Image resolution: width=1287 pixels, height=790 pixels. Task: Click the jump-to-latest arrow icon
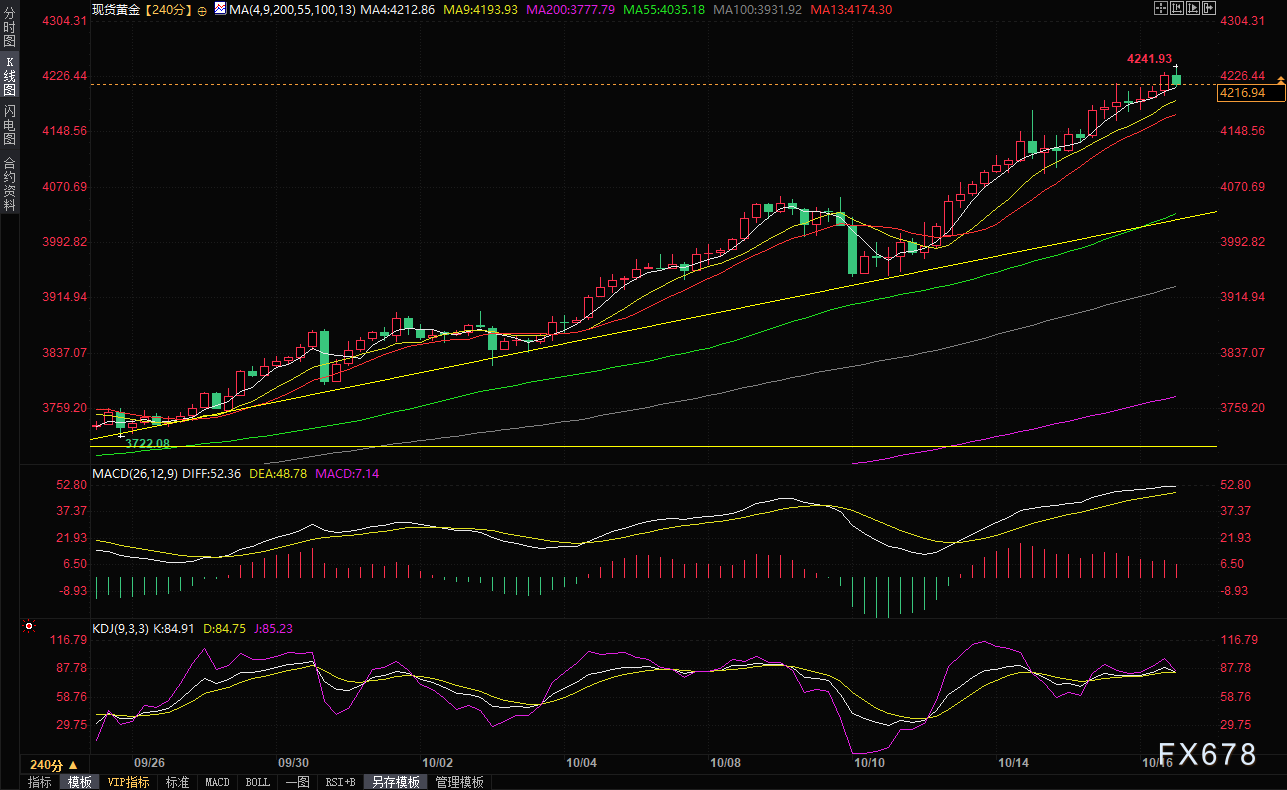1208,9
